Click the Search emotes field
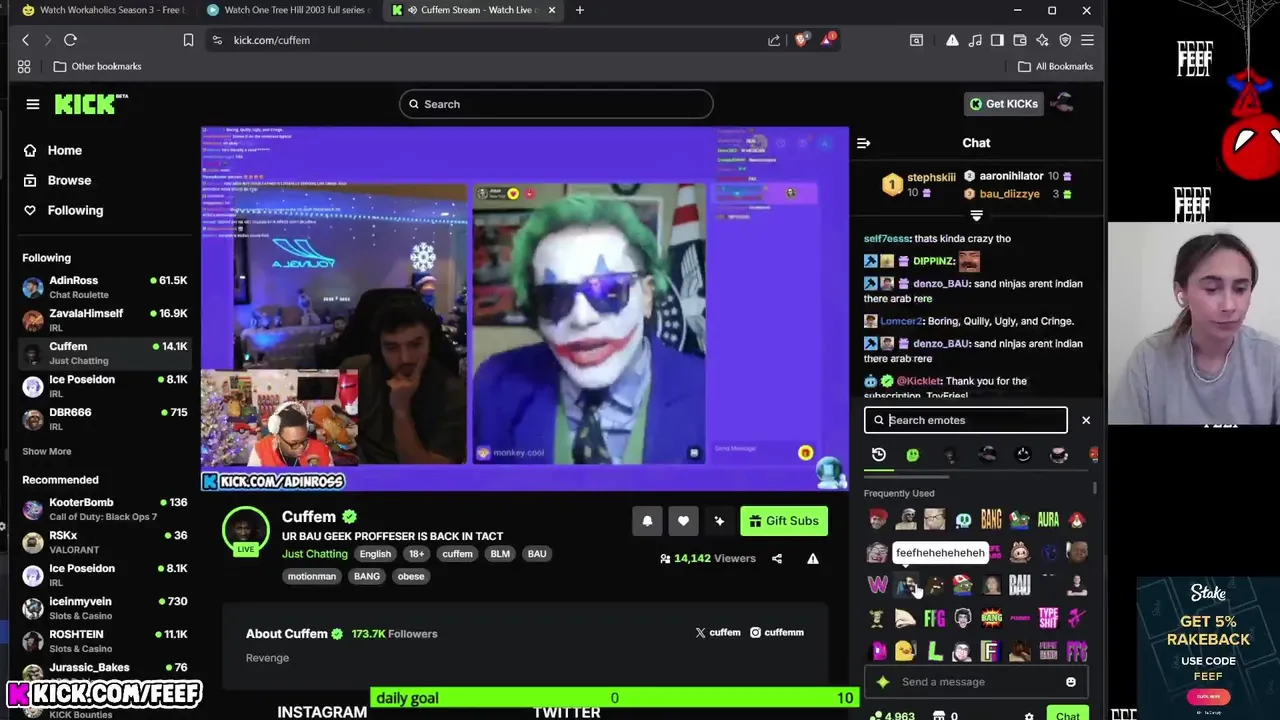The width and height of the screenshot is (1280, 720). (966, 420)
